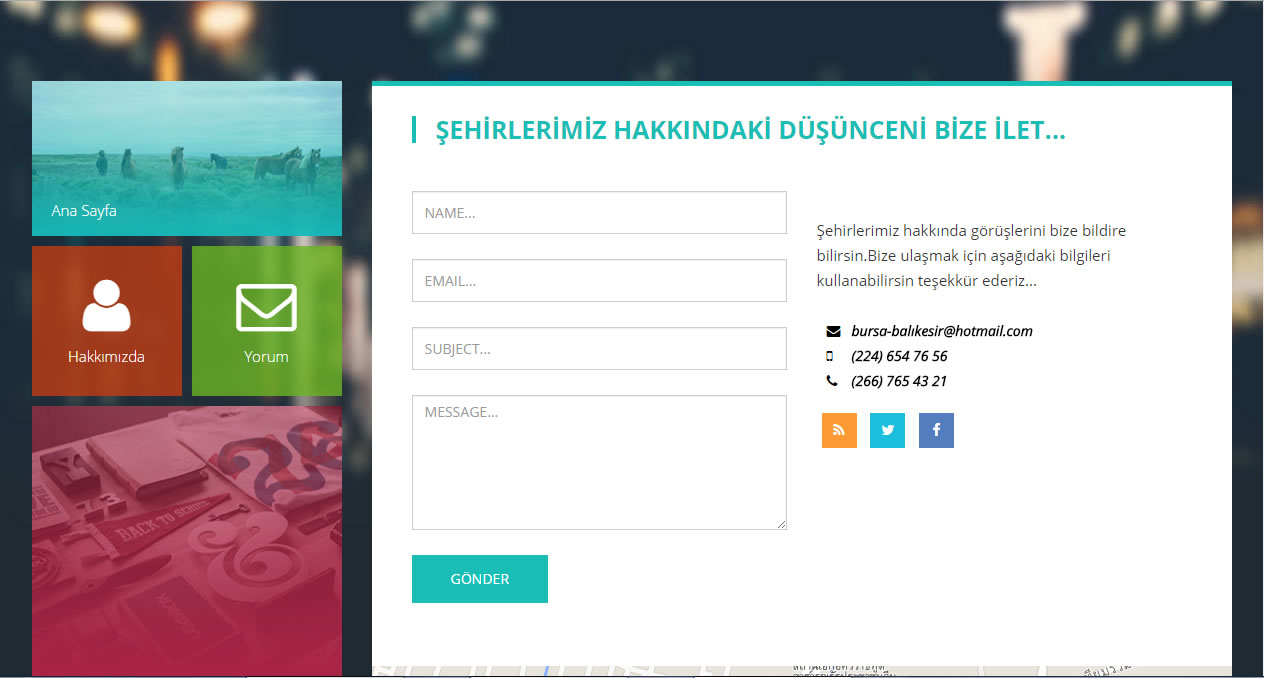
Task: Select the Hakkımızda navigation tile
Action: (107, 321)
